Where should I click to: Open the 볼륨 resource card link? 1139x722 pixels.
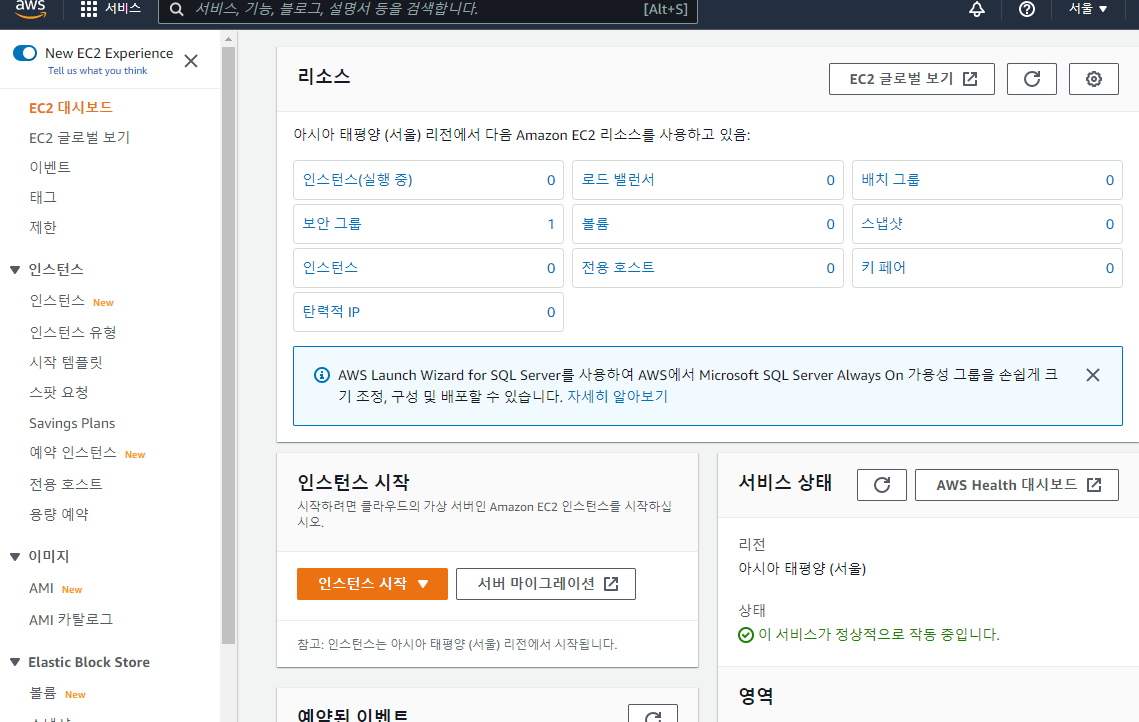[596, 224]
